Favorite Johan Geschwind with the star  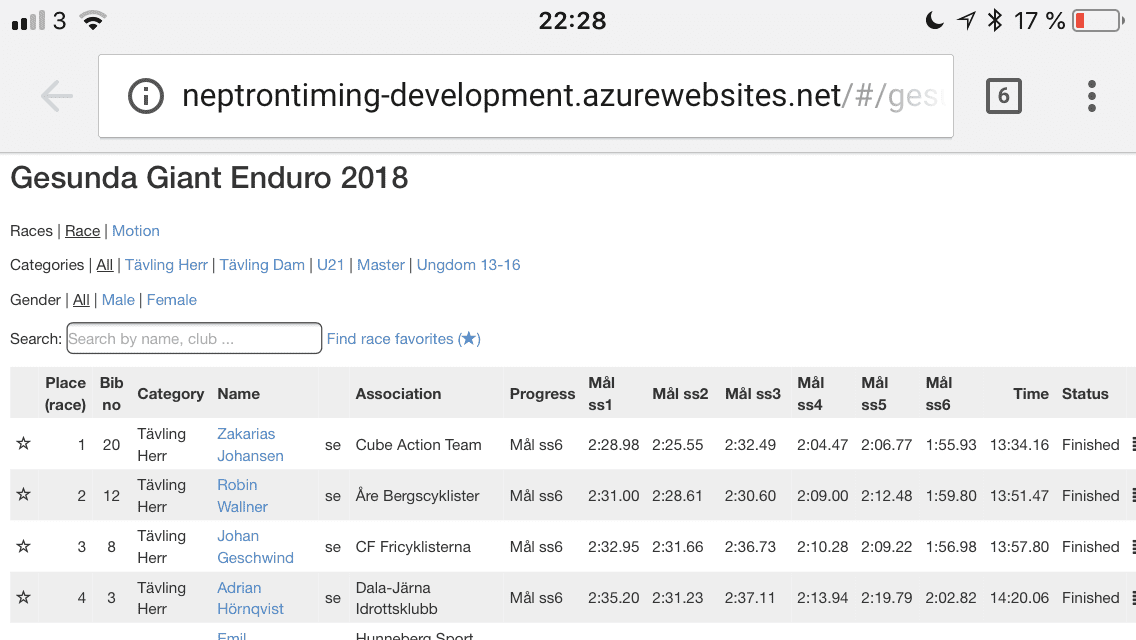(24, 546)
